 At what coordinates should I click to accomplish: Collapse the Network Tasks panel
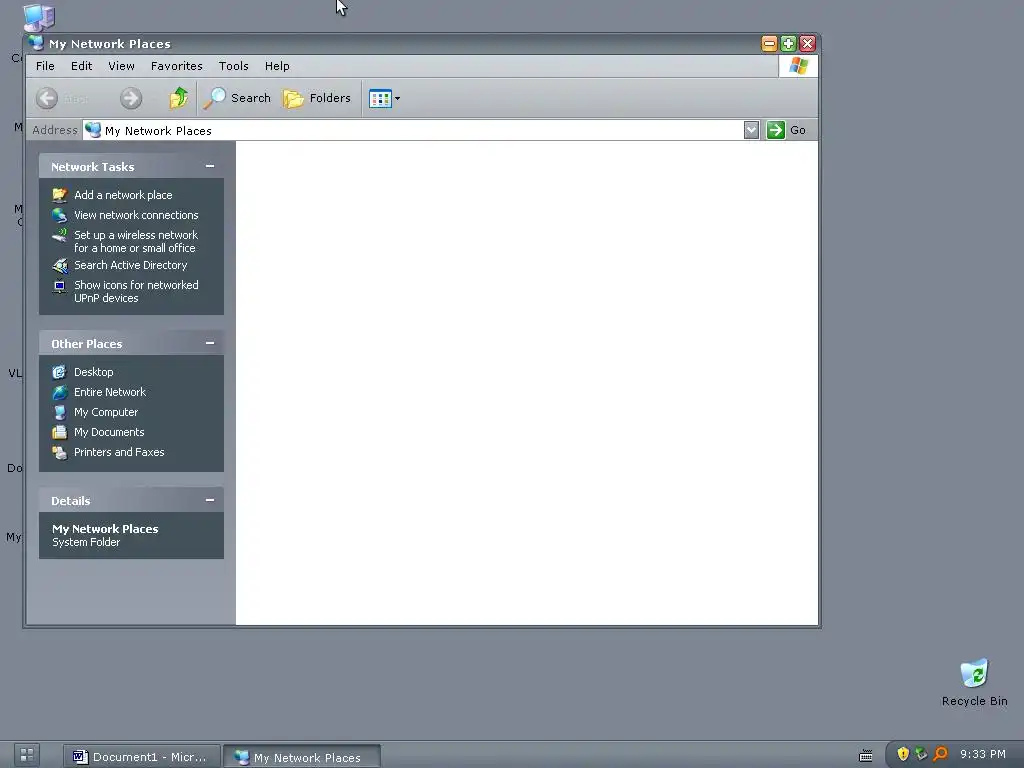click(210, 167)
